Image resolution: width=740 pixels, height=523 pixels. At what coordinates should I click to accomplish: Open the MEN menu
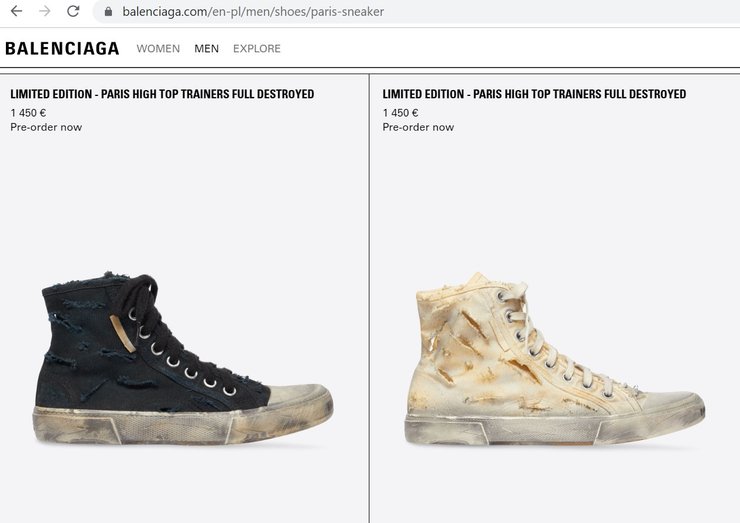pos(207,49)
